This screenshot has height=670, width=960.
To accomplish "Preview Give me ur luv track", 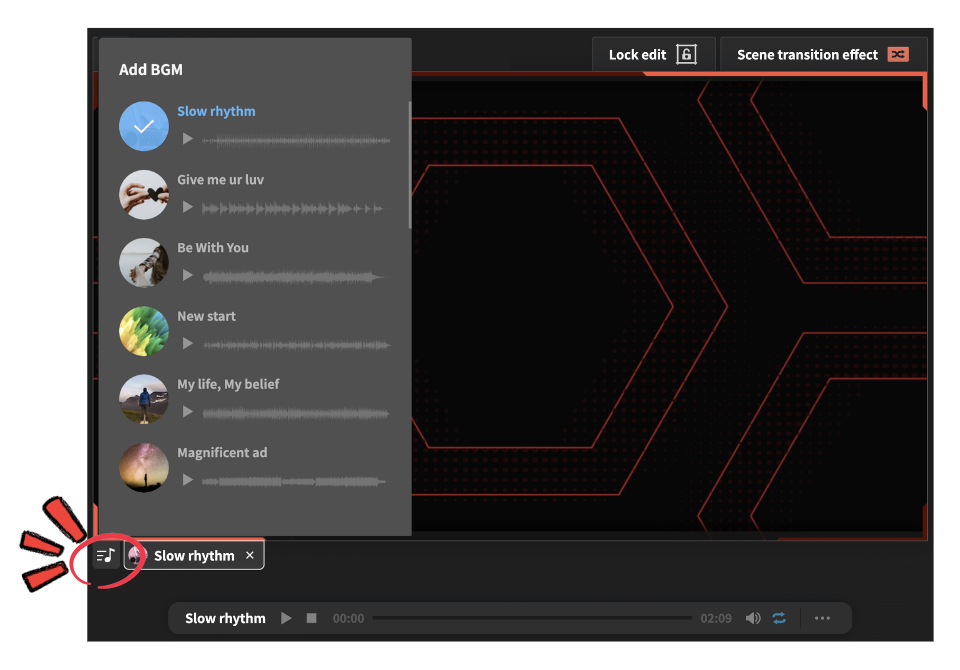I will coord(188,208).
